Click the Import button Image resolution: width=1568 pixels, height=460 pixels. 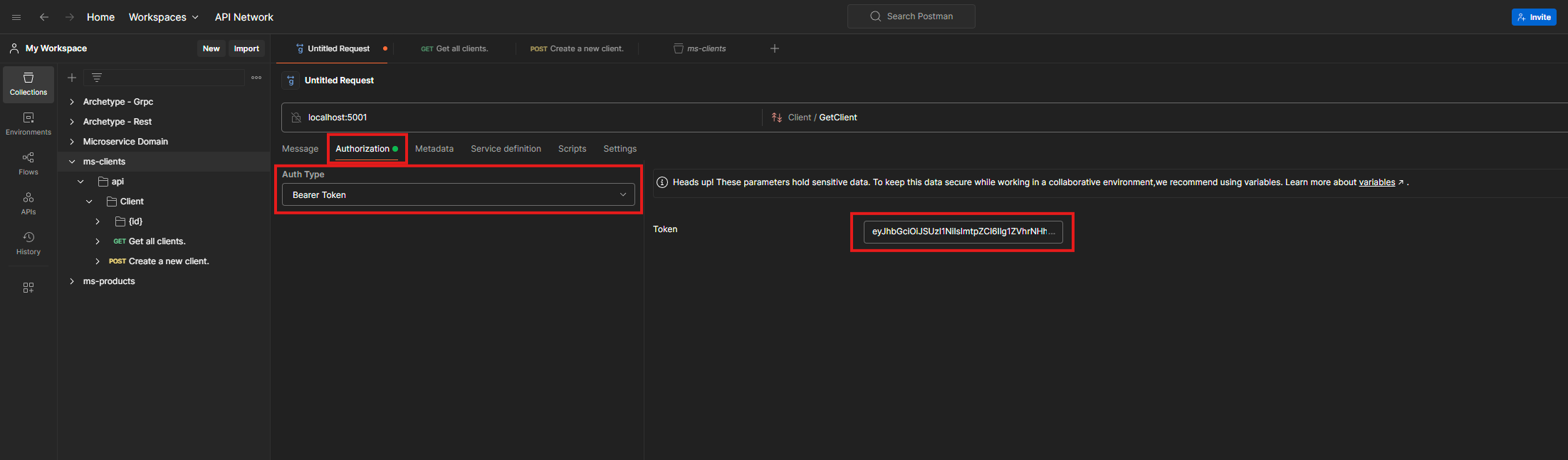tap(246, 48)
